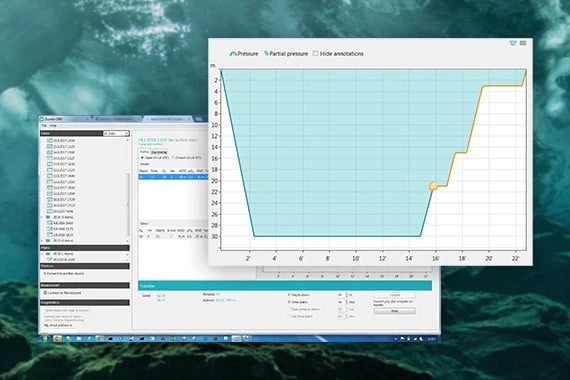This screenshot has width=570, height=380.
Task: Click the teal icon beside the hamburger menu
Action: coord(513,43)
